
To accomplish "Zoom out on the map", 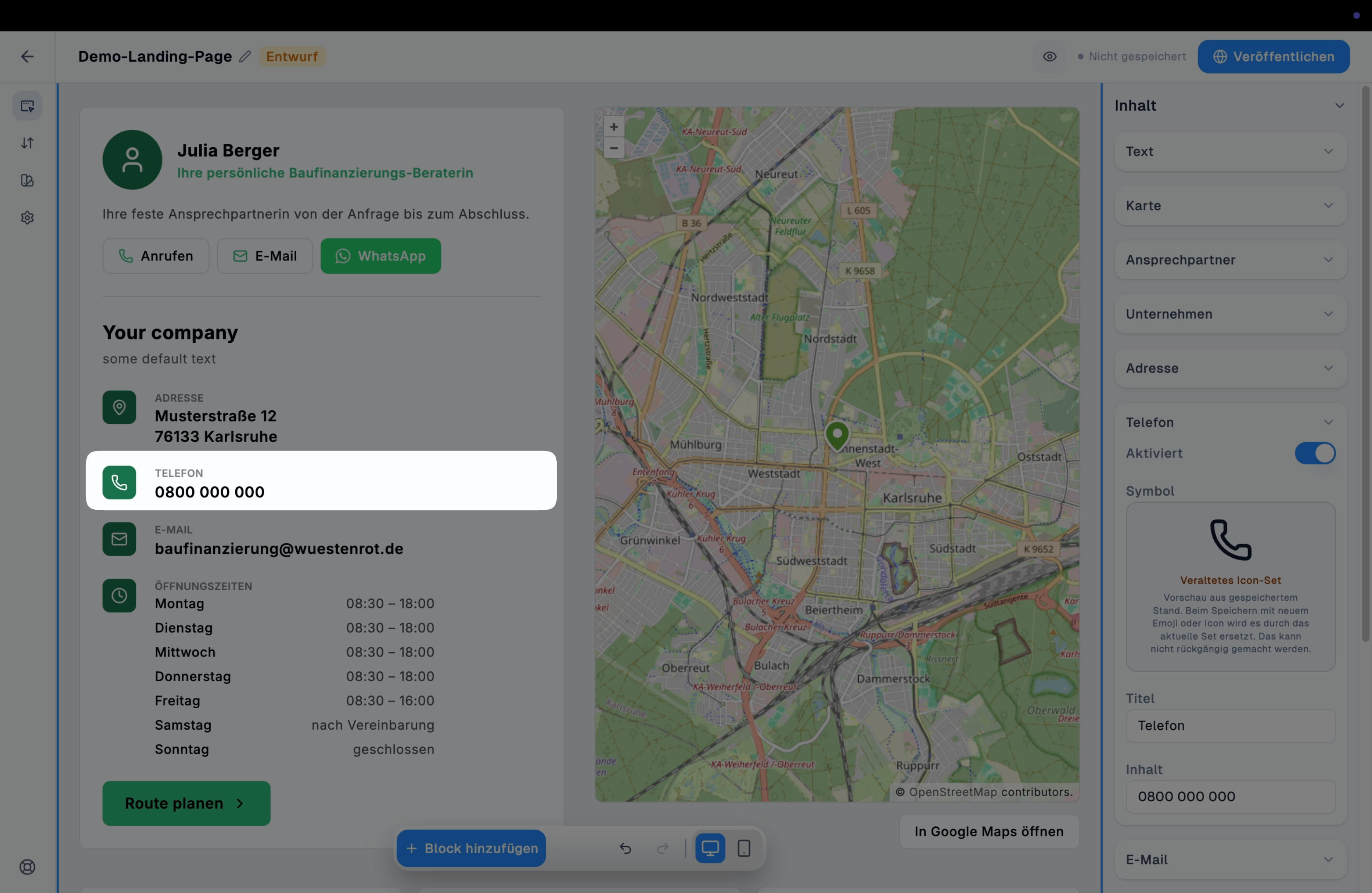I will point(614,148).
